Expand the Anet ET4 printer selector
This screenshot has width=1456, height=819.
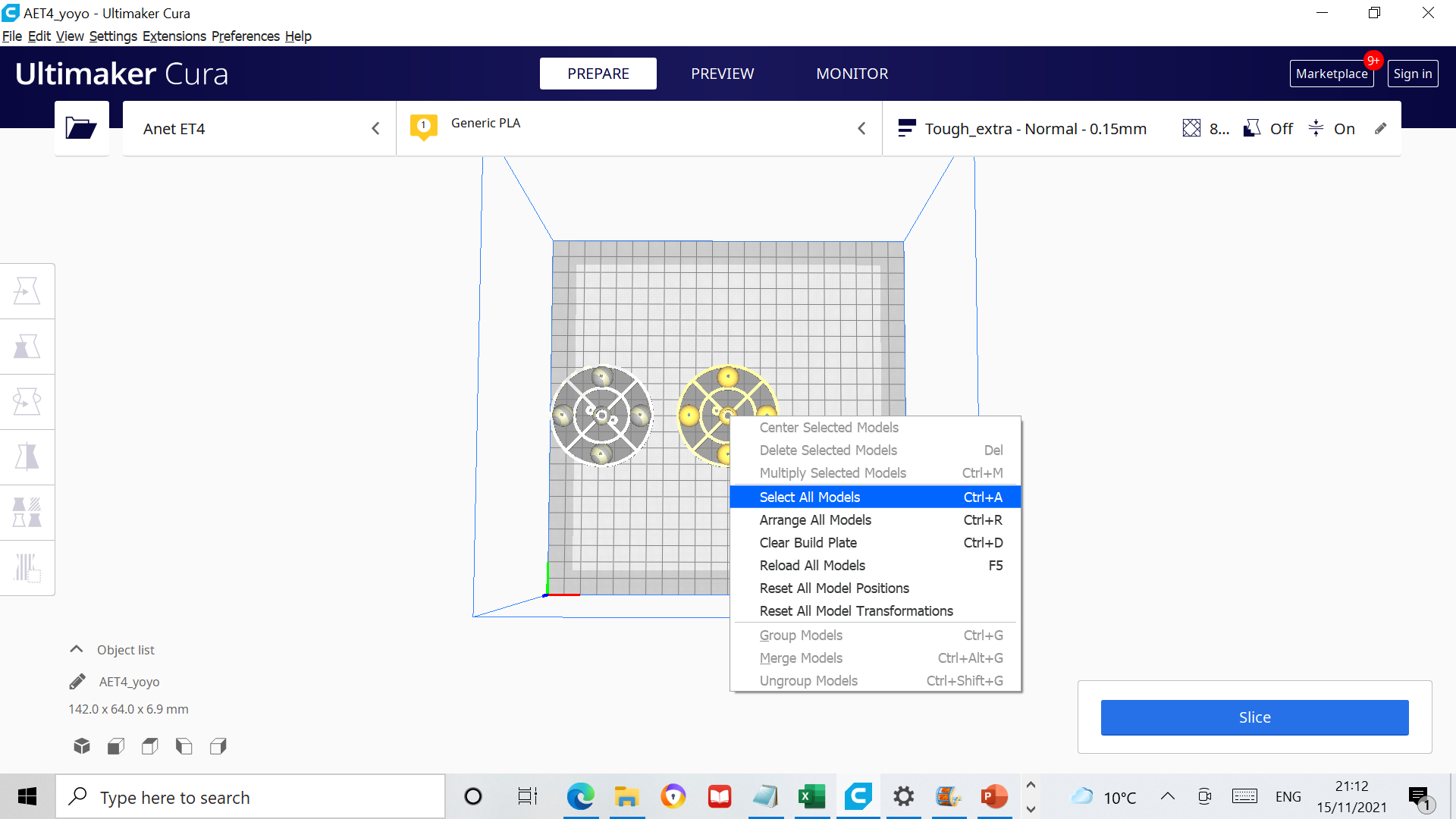(259, 129)
